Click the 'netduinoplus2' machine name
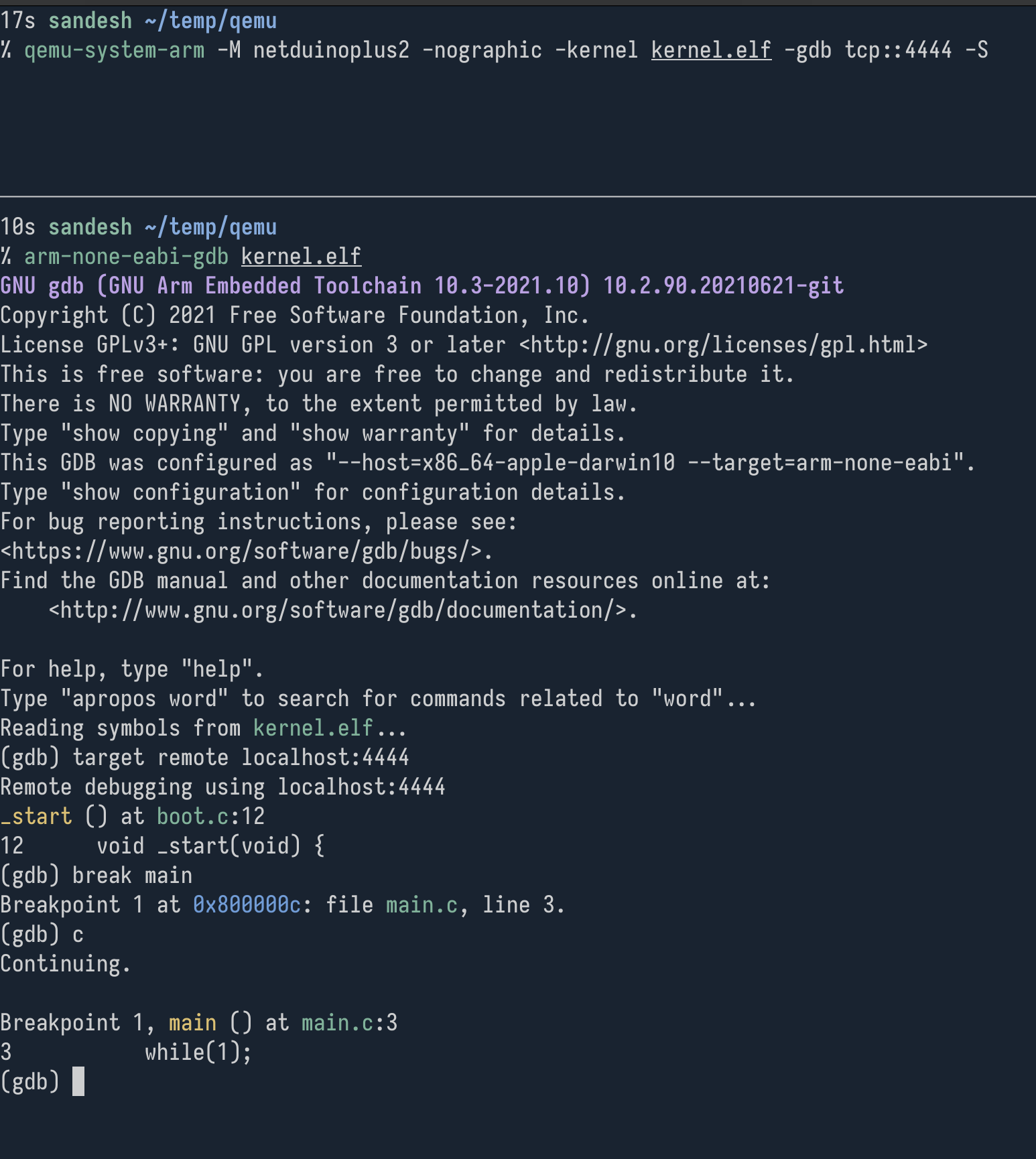 point(331,50)
